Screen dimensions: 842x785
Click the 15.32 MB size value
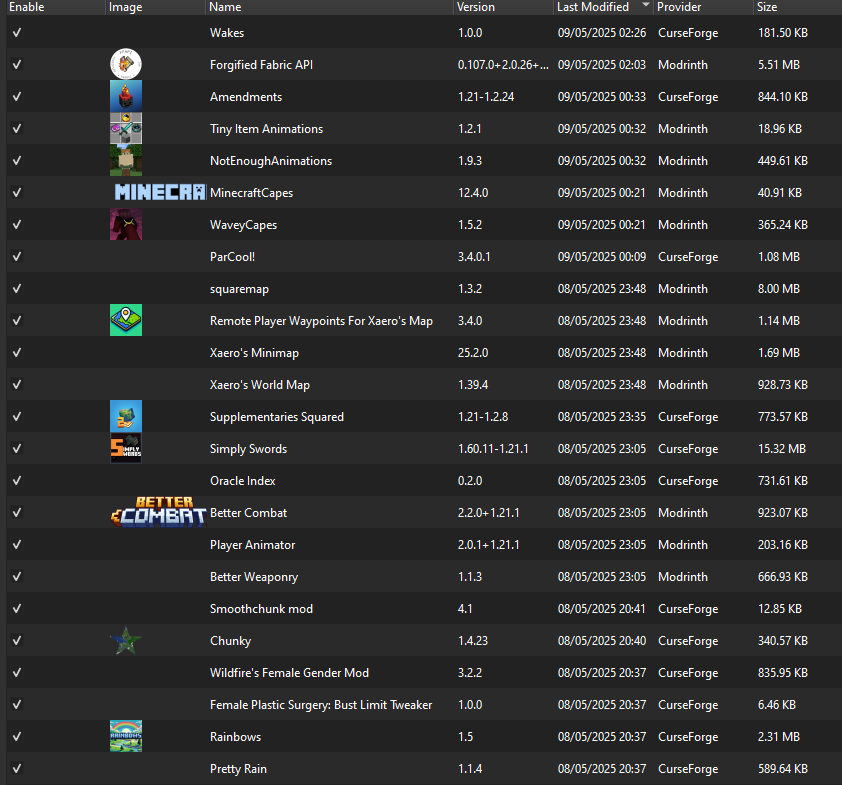coord(782,449)
